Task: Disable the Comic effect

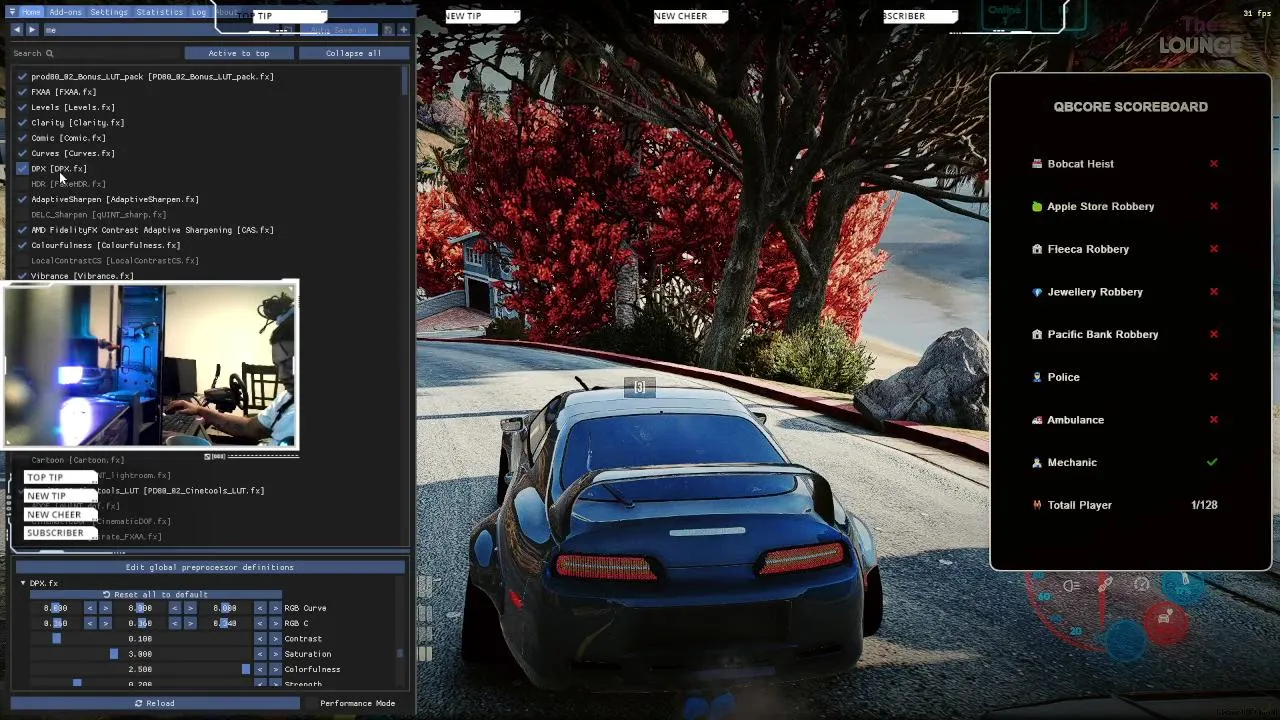Action: point(22,138)
